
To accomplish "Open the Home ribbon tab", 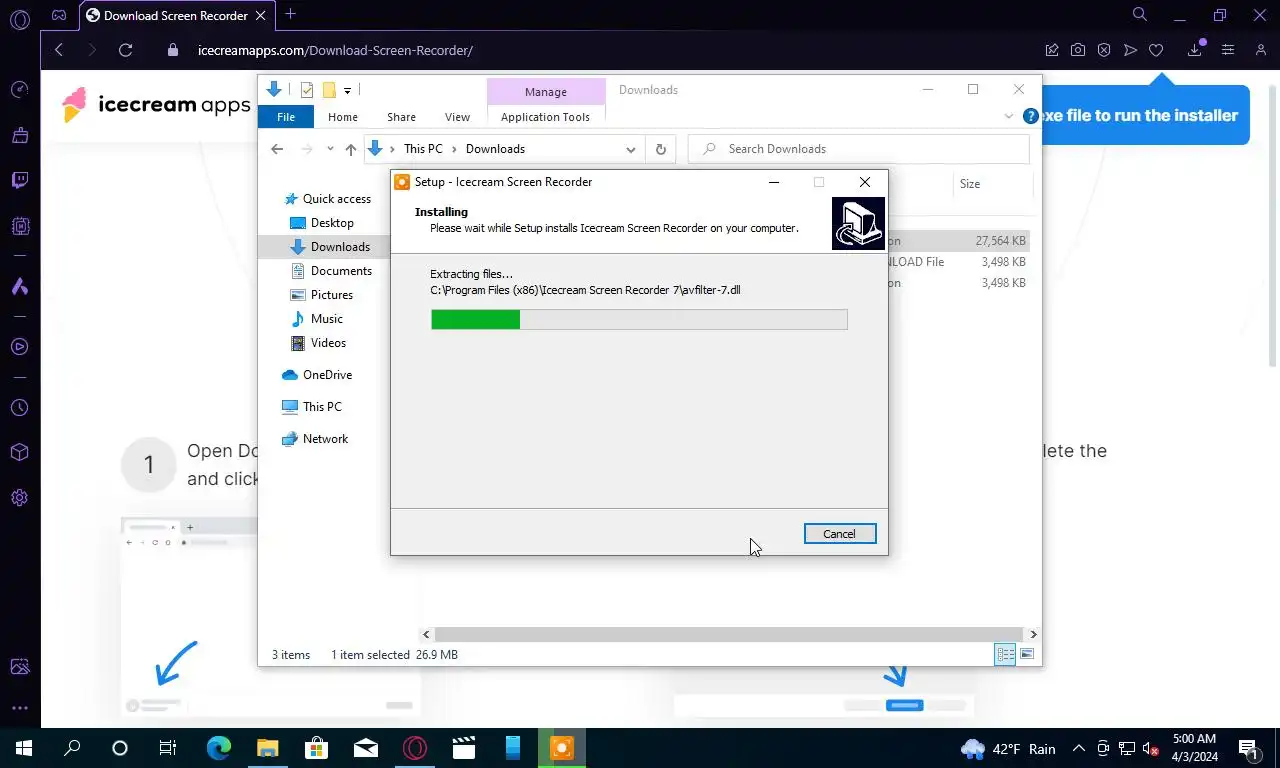I will (x=343, y=117).
